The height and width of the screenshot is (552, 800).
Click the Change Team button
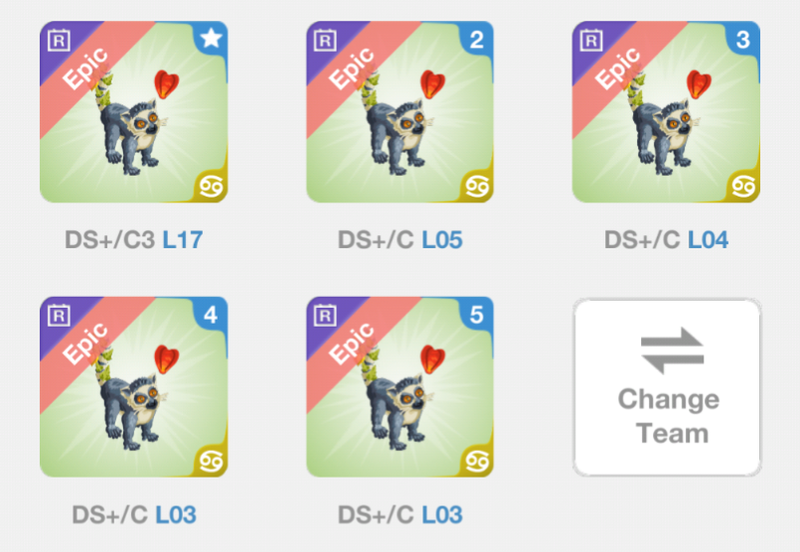[667, 388]
